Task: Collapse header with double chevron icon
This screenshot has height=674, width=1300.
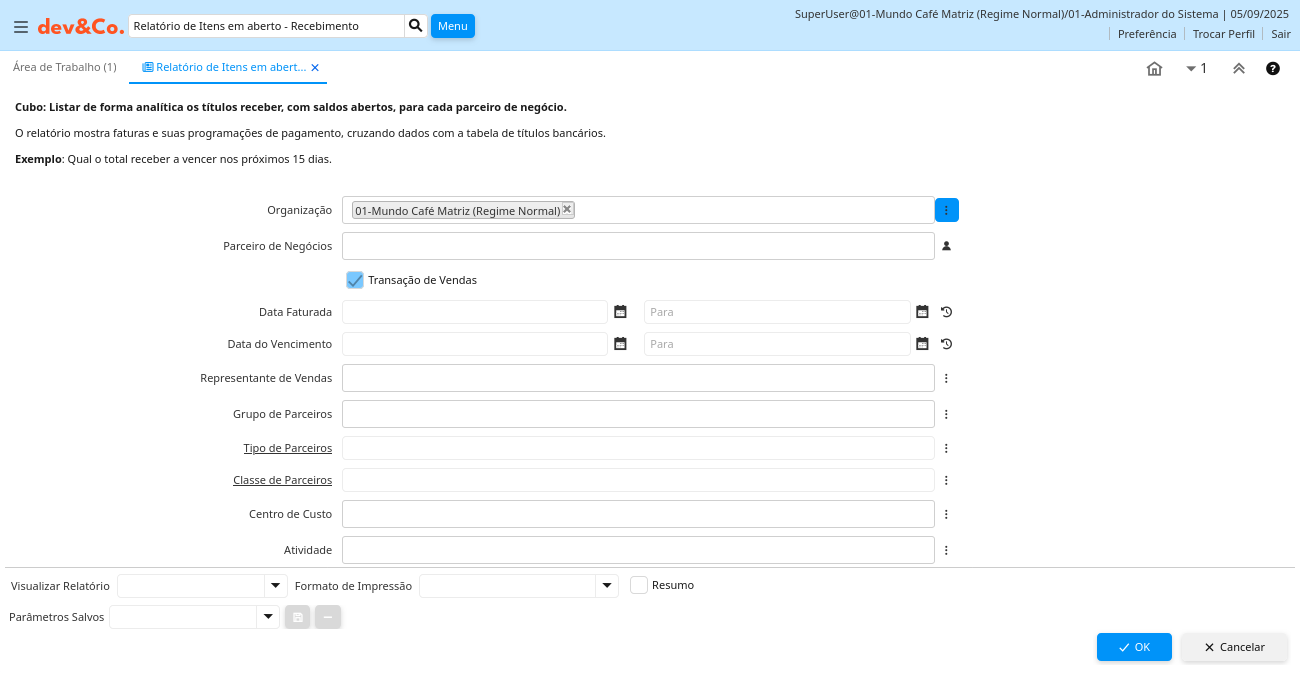Action: tap(1238, 69)
